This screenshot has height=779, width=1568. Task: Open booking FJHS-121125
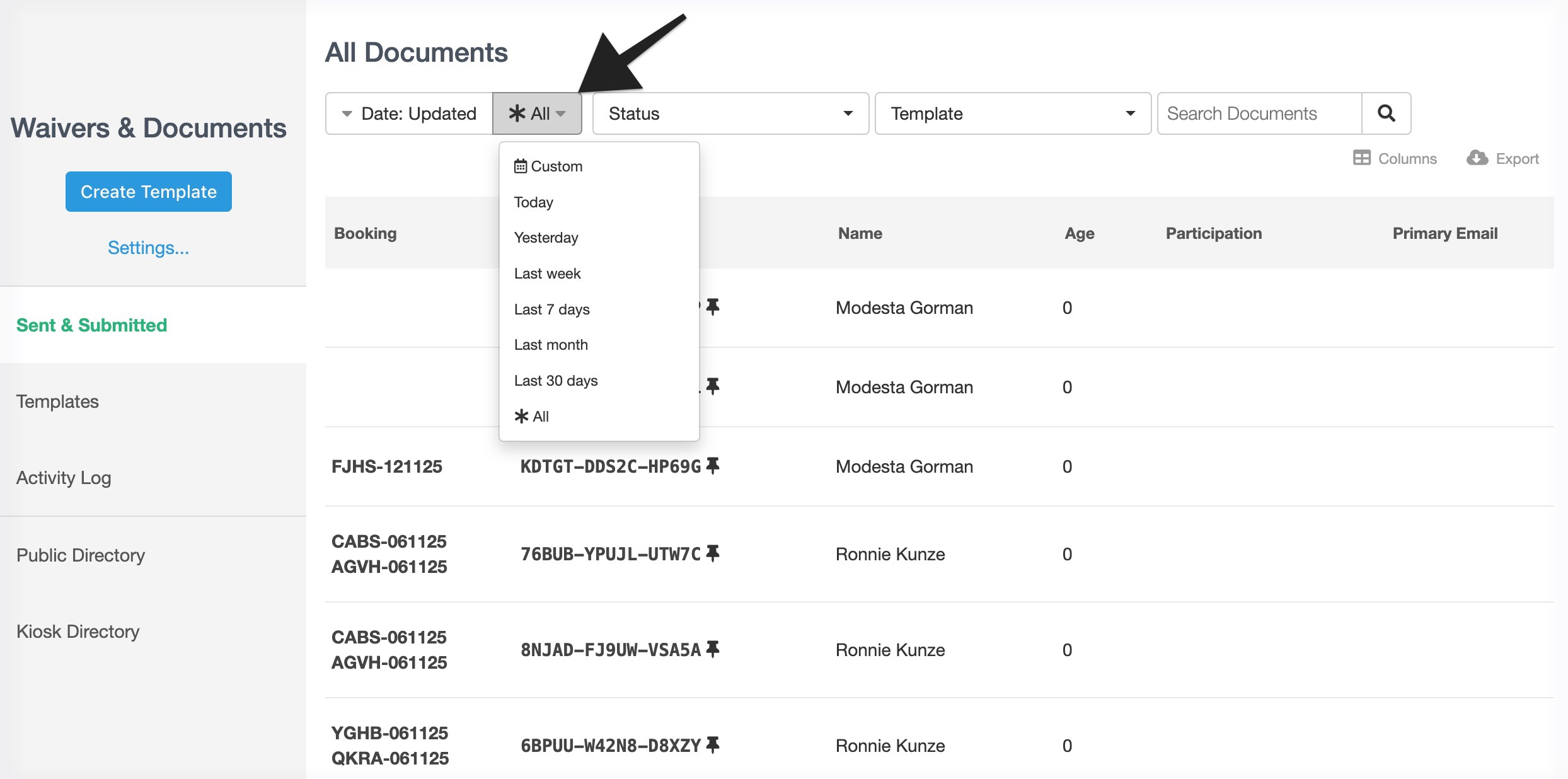click(387, 466)
